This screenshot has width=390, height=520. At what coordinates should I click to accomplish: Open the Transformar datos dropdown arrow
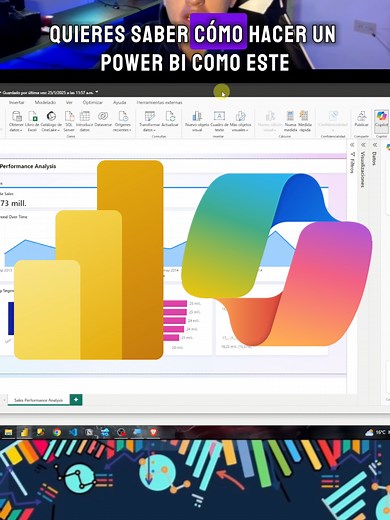(x=155, y=130)
